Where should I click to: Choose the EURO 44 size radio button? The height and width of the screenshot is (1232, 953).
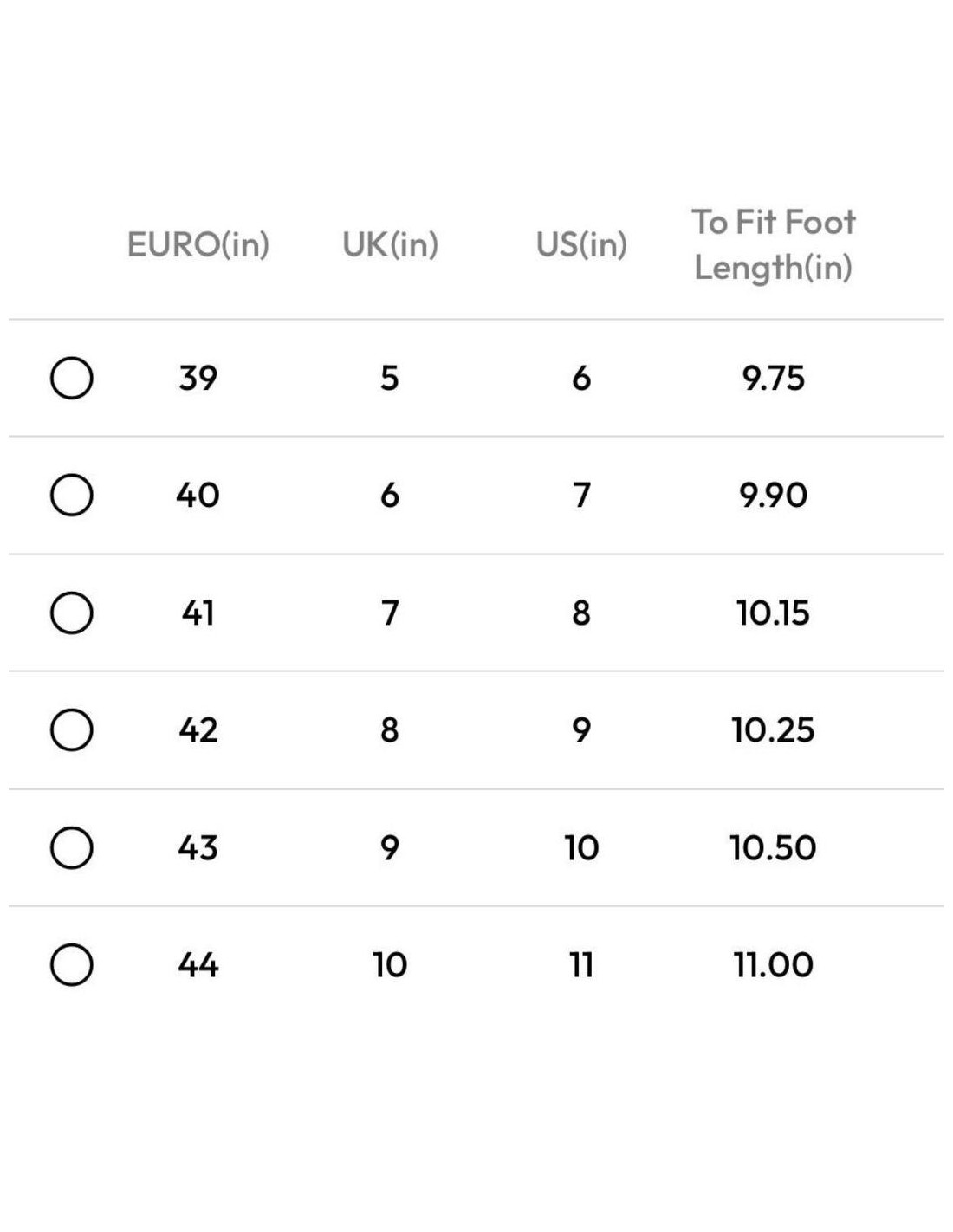tap(72, 964)
